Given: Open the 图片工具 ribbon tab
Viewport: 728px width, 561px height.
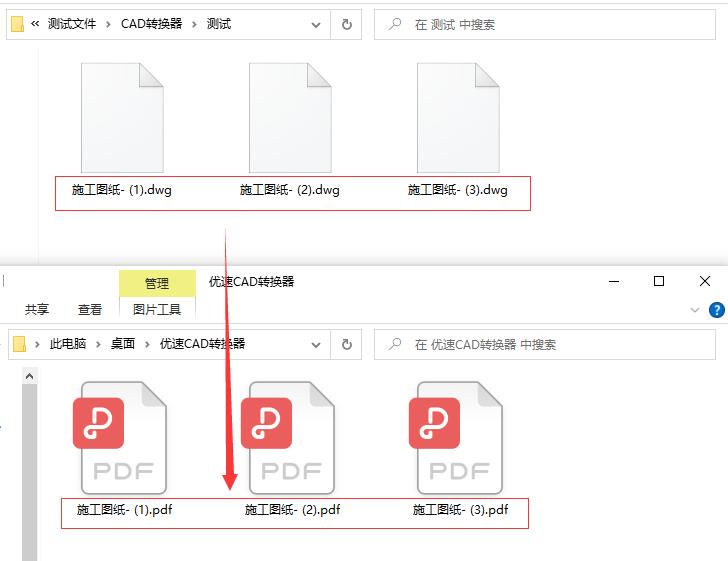Looking at the screenshot, I should pos(157,309).
